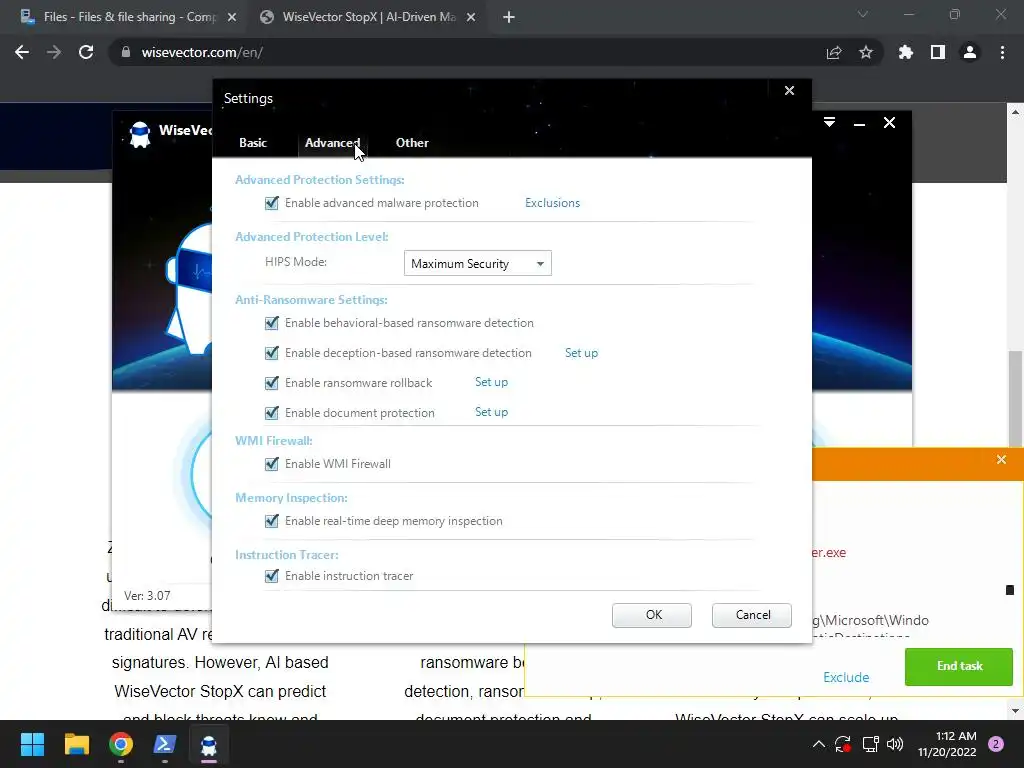Open Set up for deception-based detection

pos(581,353)
